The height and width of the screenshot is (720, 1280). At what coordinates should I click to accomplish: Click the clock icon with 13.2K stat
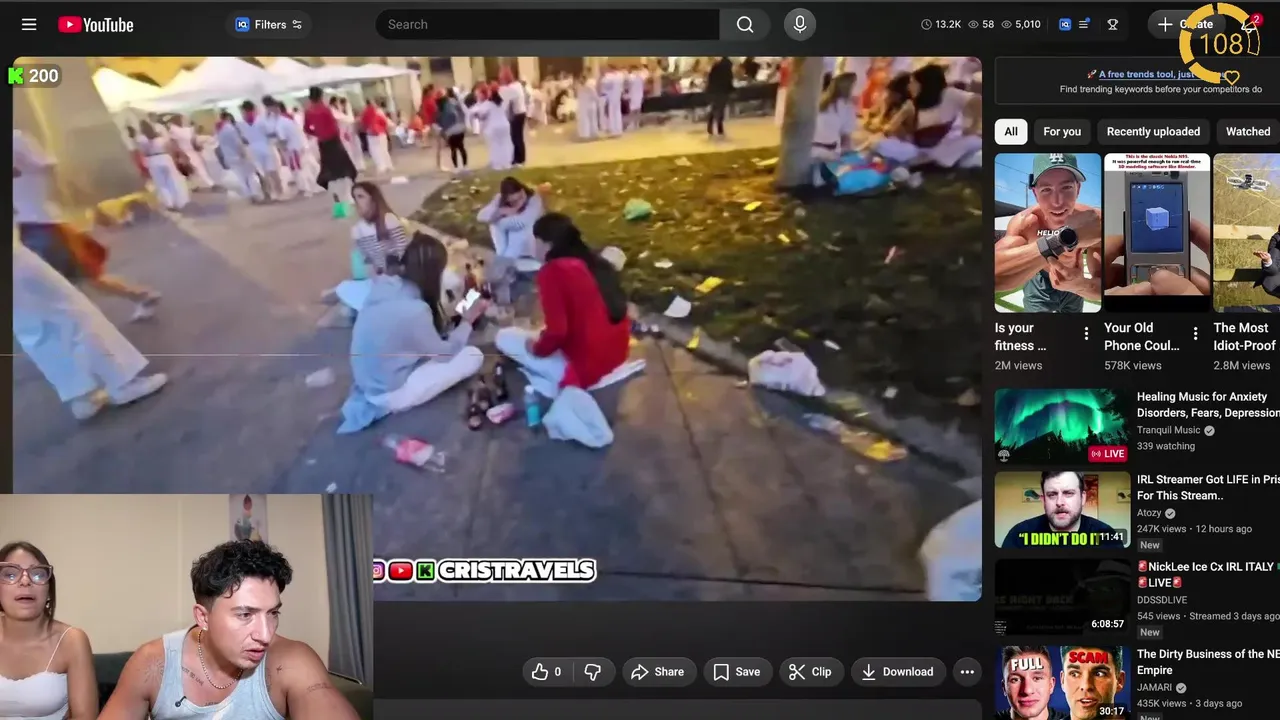[941, 25]
